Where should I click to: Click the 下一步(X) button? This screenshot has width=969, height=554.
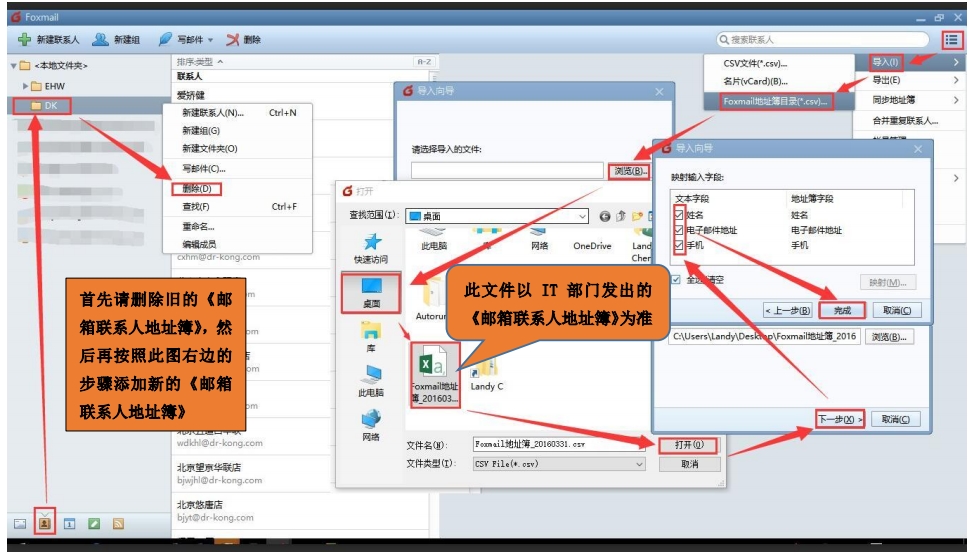tap(839, 419)
